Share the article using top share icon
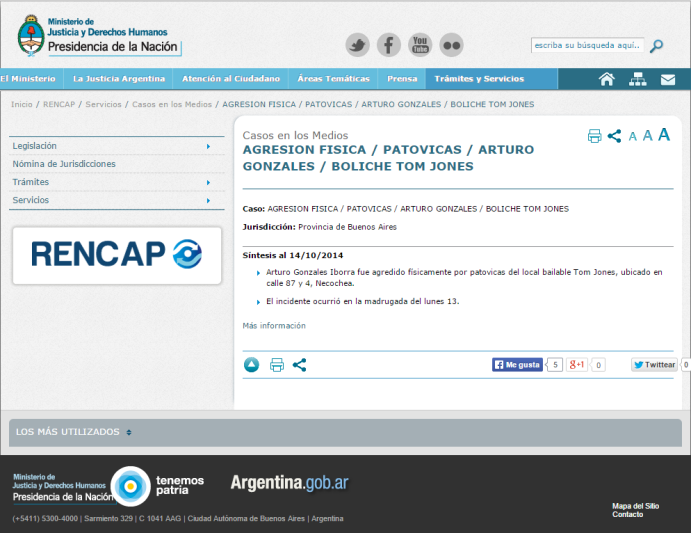The image size is (691, 533). (614, 136)
